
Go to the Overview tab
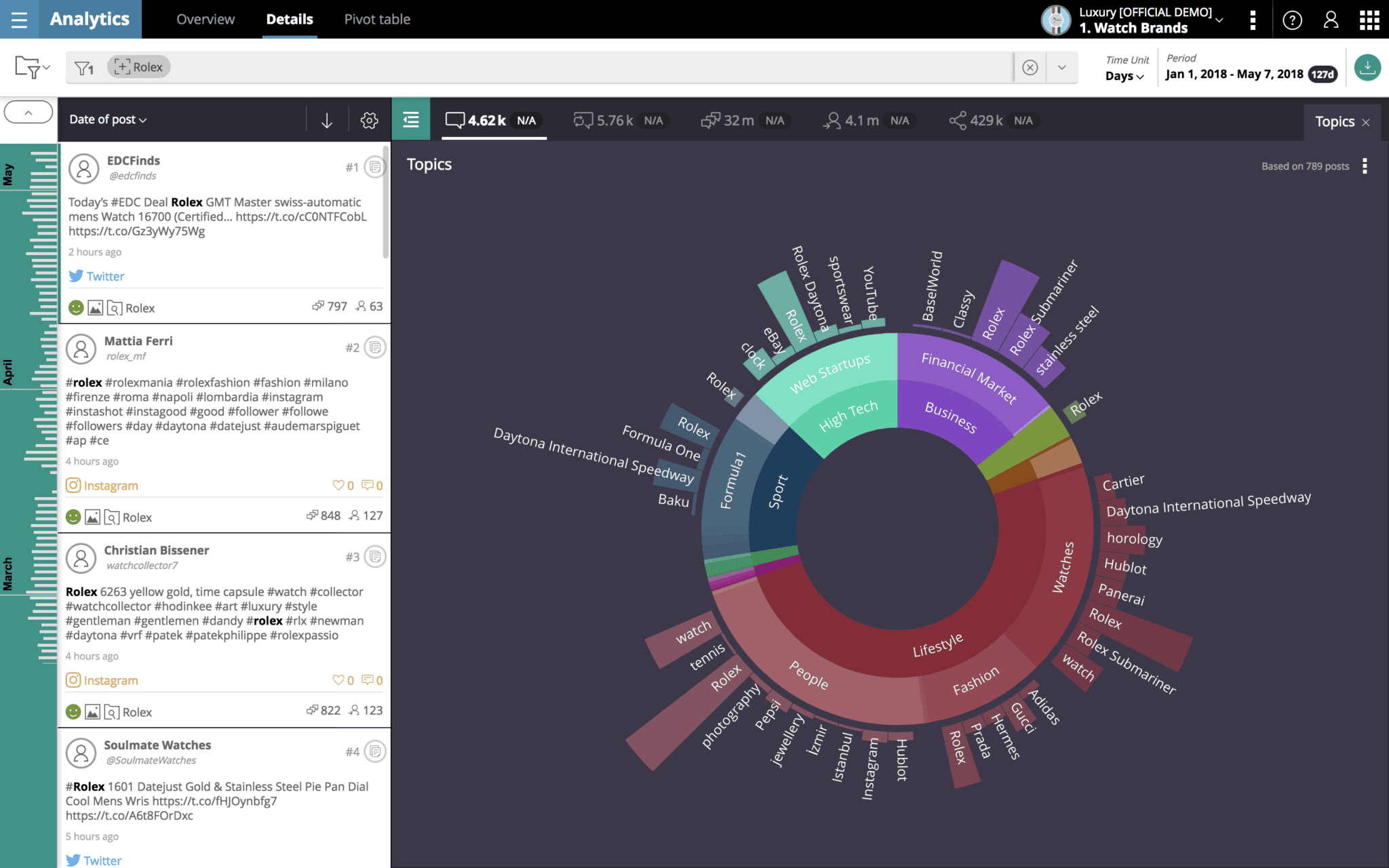coord(205,19)
